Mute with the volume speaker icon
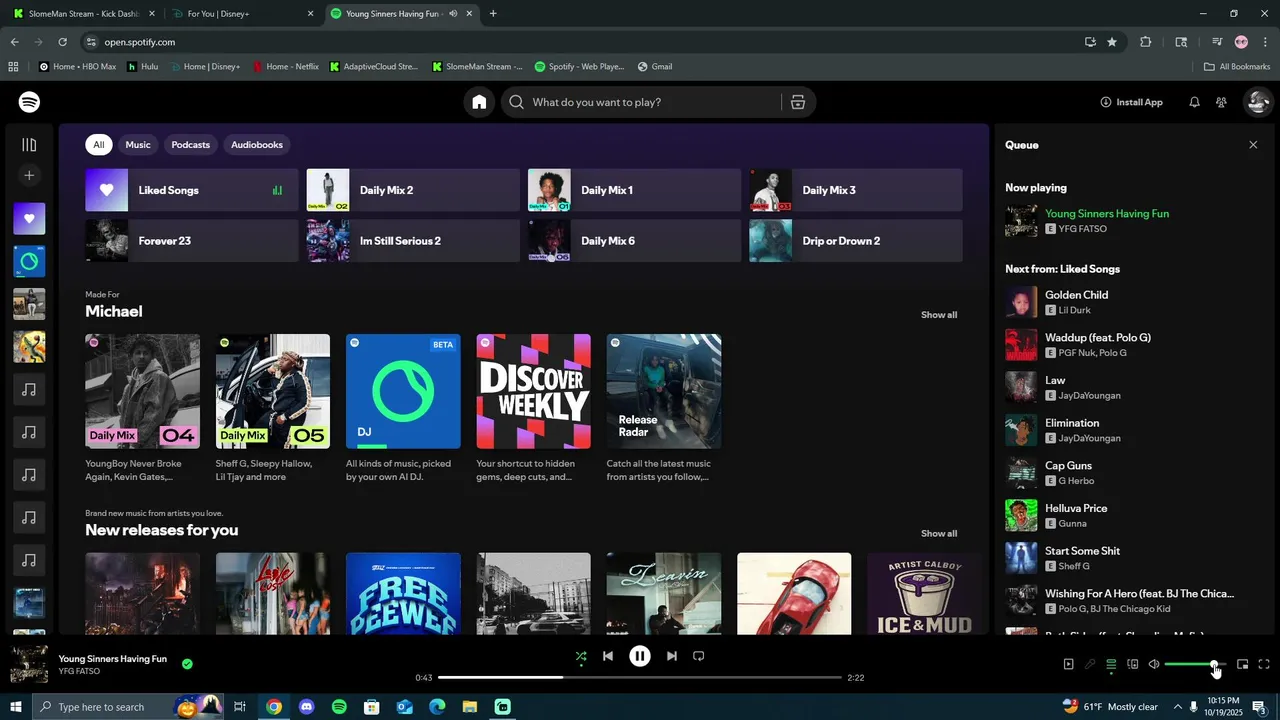1280x720 pixels. 1154,664
